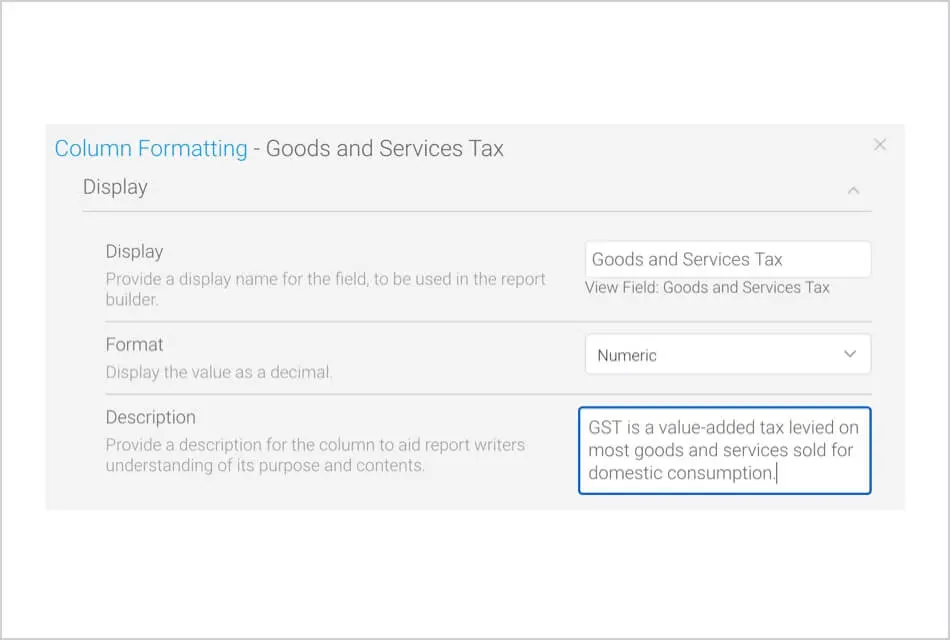The image size is (950, 640).
Task: Close the Column Formatting dialog
Action: coord(880,145)
